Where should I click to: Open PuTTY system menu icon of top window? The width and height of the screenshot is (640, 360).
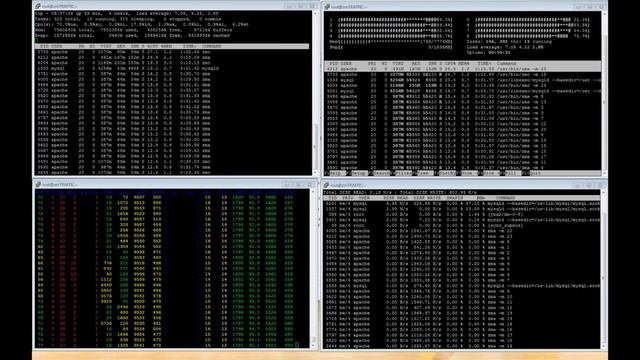click(38, 7)
